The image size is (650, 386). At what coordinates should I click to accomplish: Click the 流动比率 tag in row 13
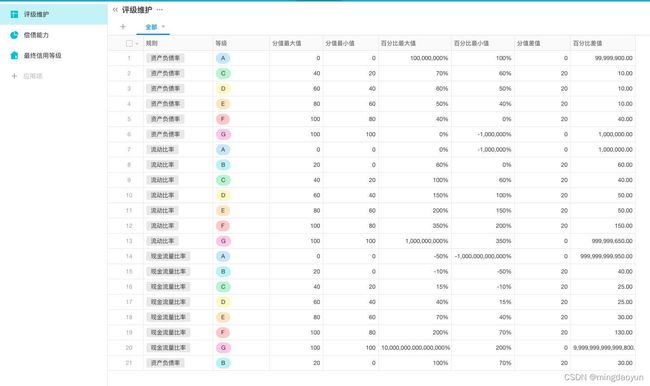click(x=162, y=241)
